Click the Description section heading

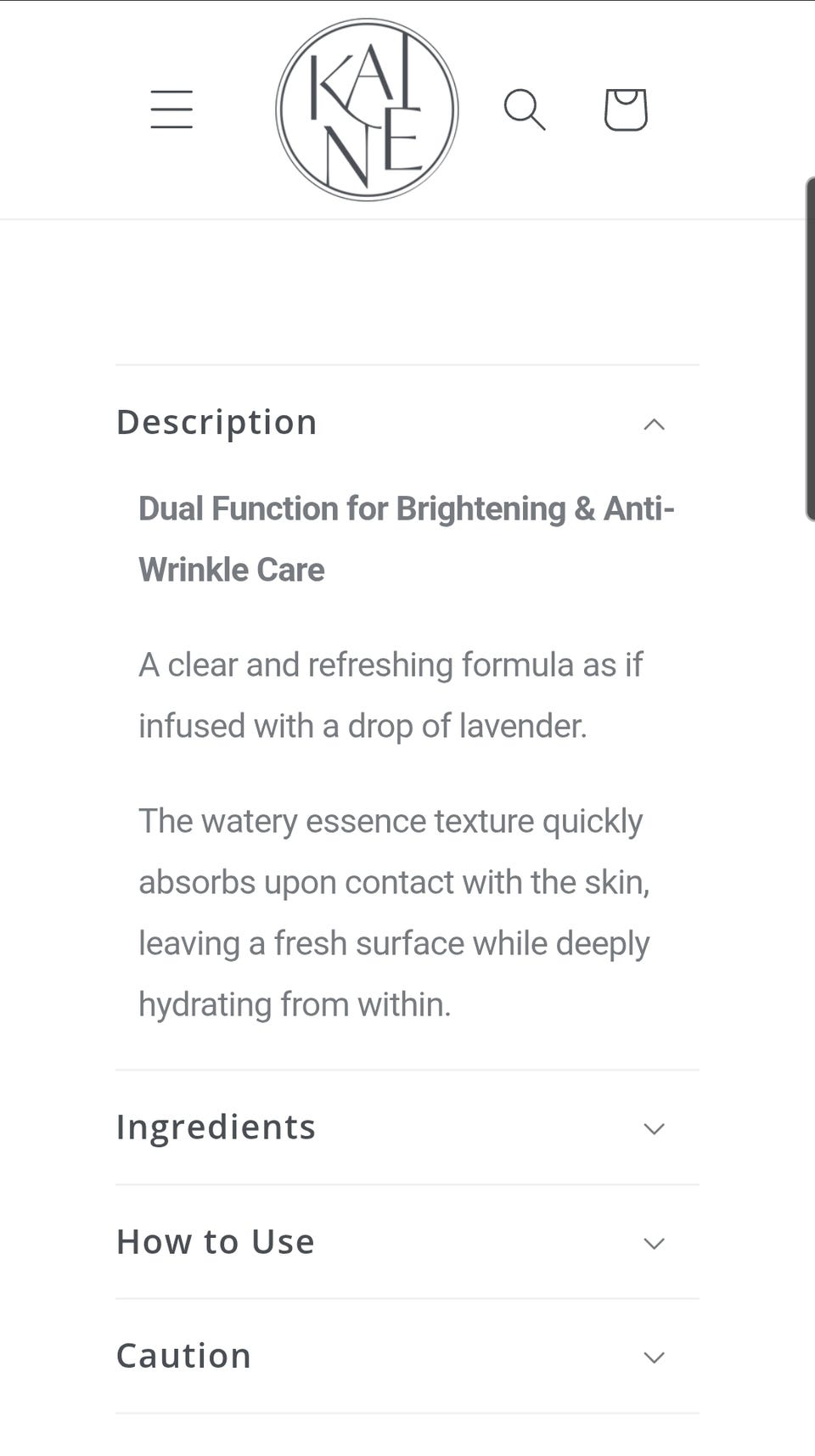tap(216, 423)
